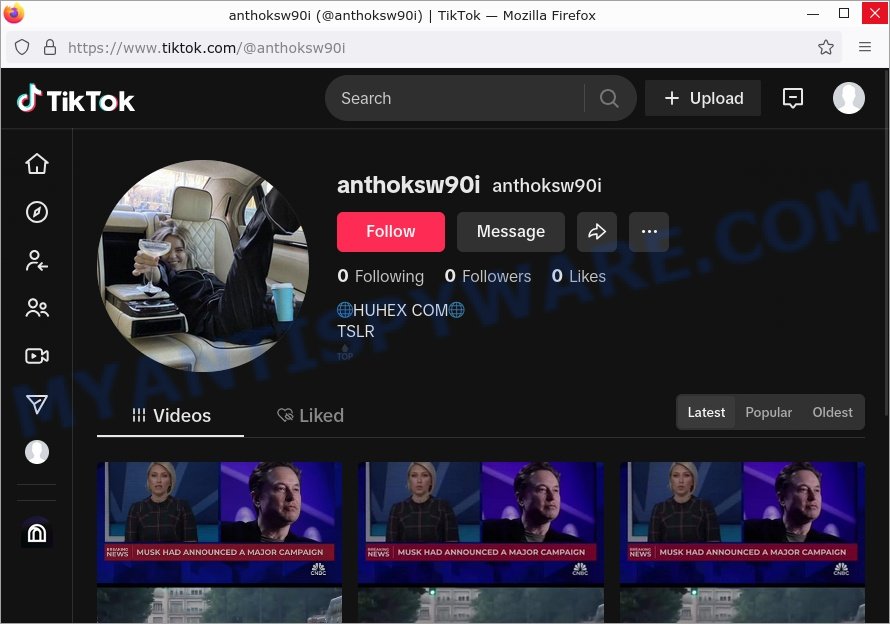
Task: Click the padlock site information icon
Action: (x=50, y=47)
